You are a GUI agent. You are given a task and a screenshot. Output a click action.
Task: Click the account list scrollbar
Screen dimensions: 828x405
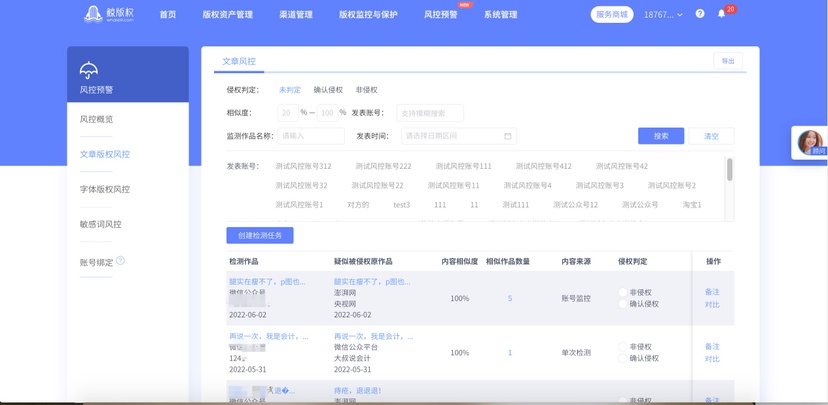click(730, 170)
